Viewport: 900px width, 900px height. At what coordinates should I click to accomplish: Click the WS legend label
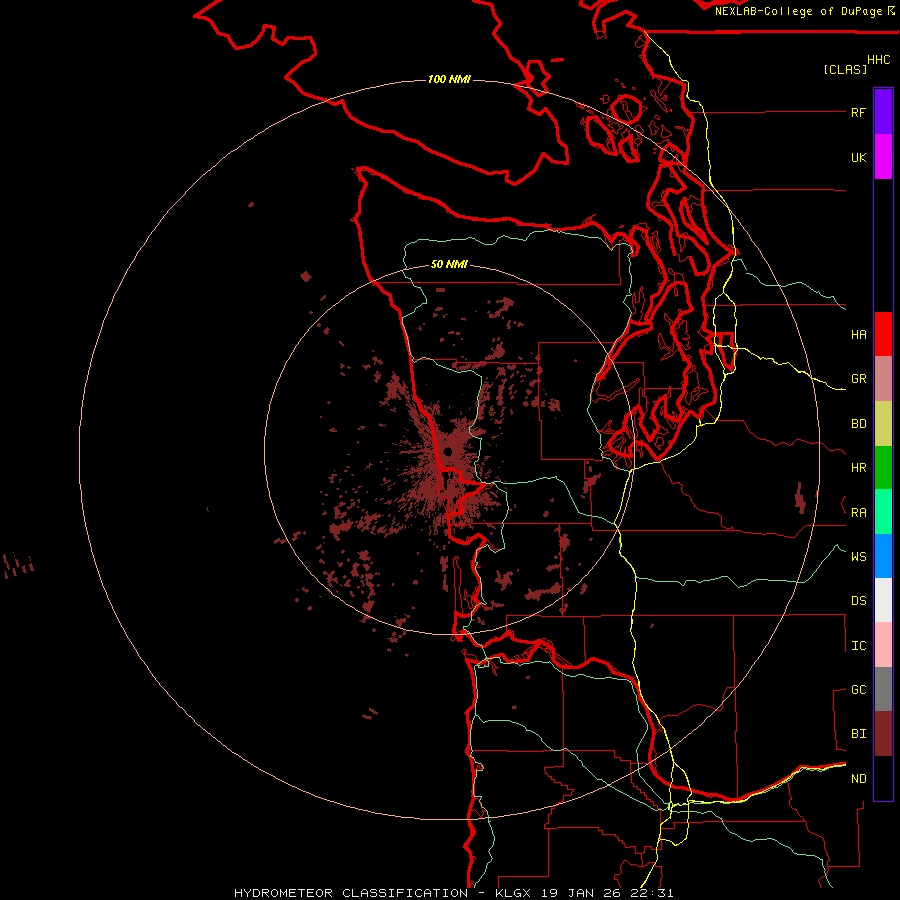tap(858, 556)
